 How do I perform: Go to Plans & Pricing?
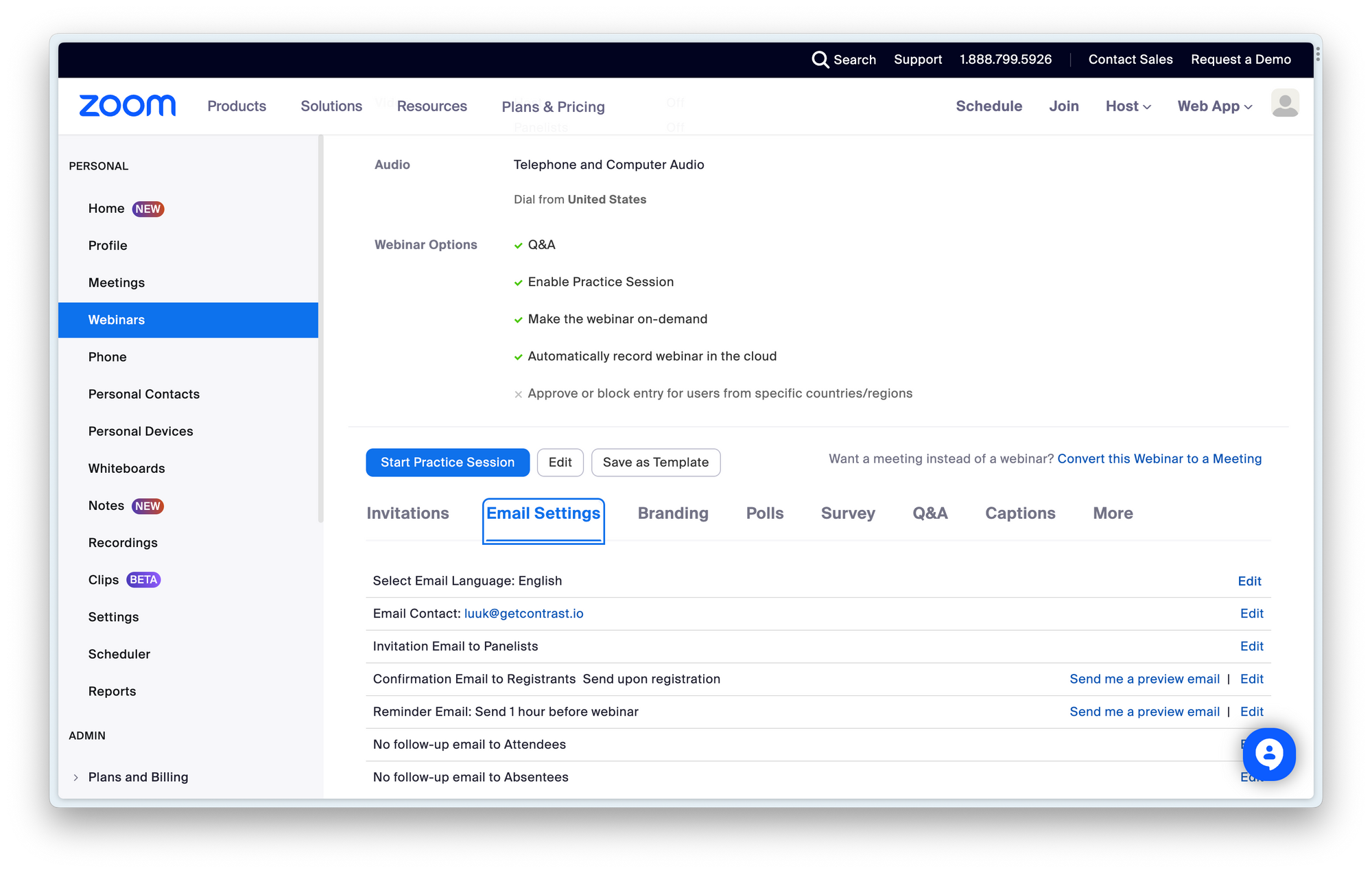pyautogui.click(x=553, y=107)
